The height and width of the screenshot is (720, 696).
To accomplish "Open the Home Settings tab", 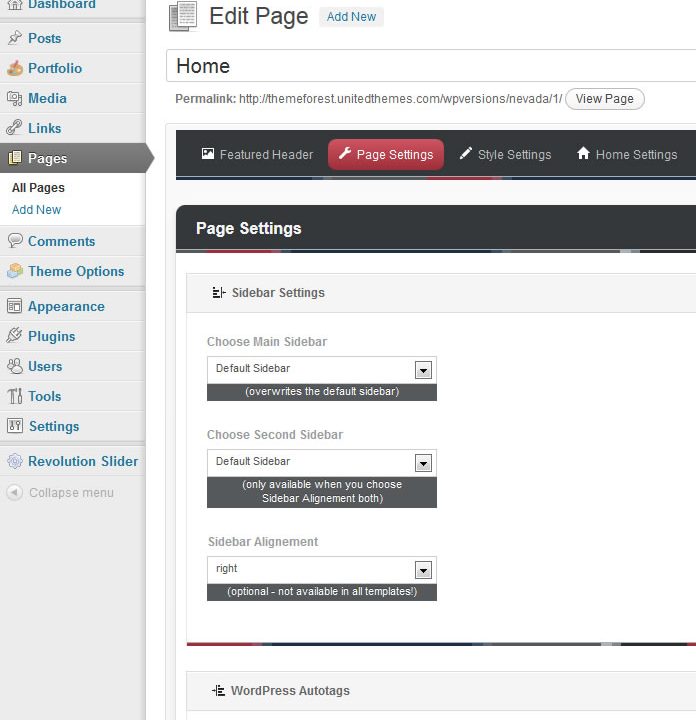I will pos(627,155).
